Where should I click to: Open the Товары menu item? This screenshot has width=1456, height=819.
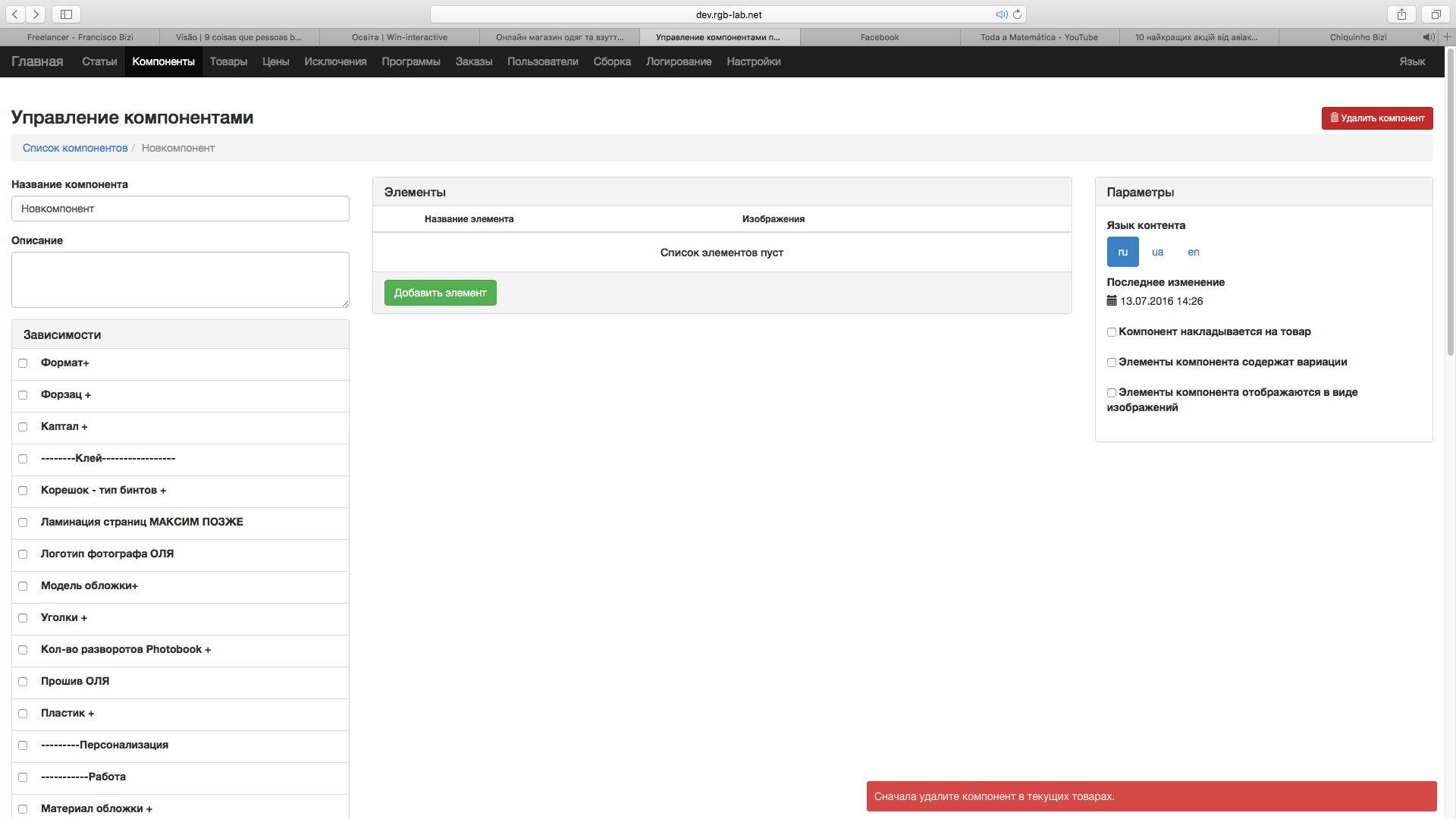[x=228, y=61]
